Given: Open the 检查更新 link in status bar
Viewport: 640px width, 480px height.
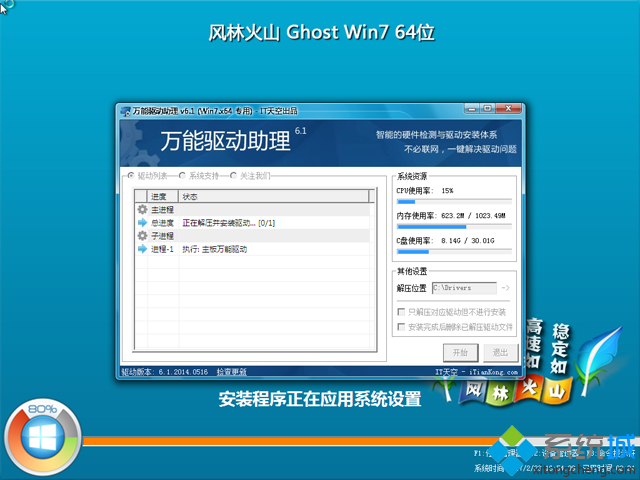Looking at the screenshot, I should [231, 372].
